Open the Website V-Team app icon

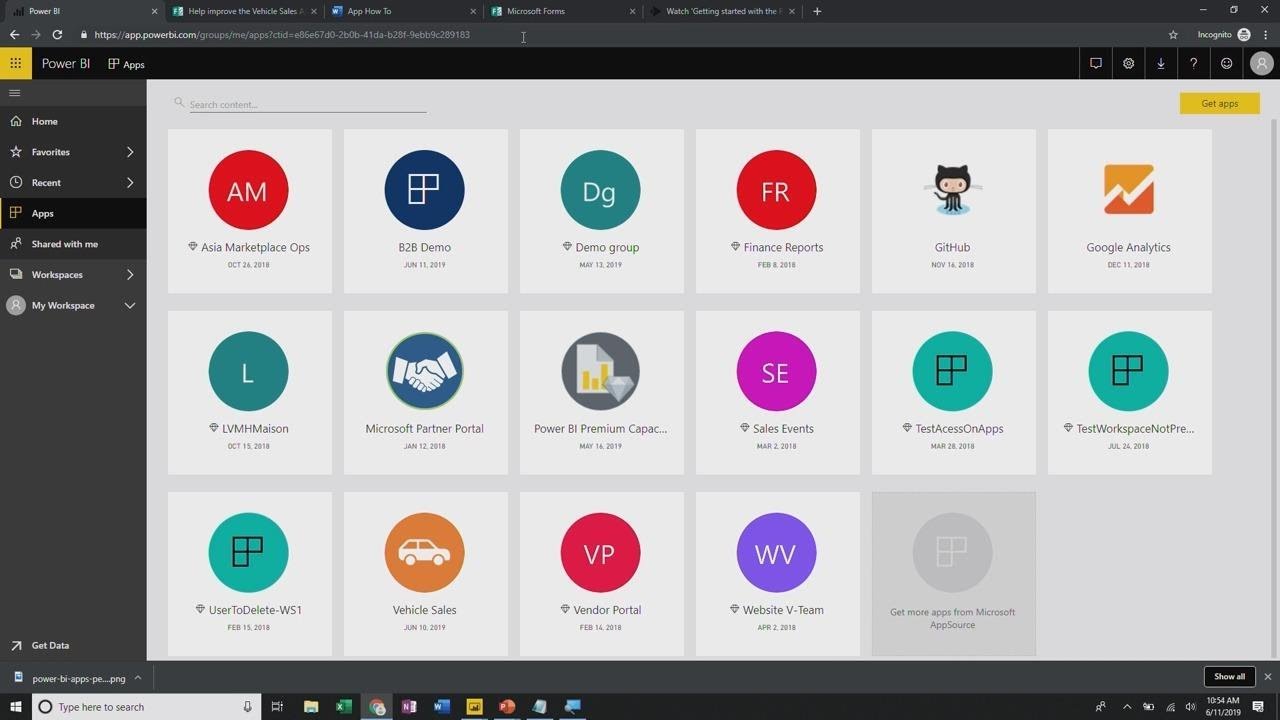(x=776, y=552)
